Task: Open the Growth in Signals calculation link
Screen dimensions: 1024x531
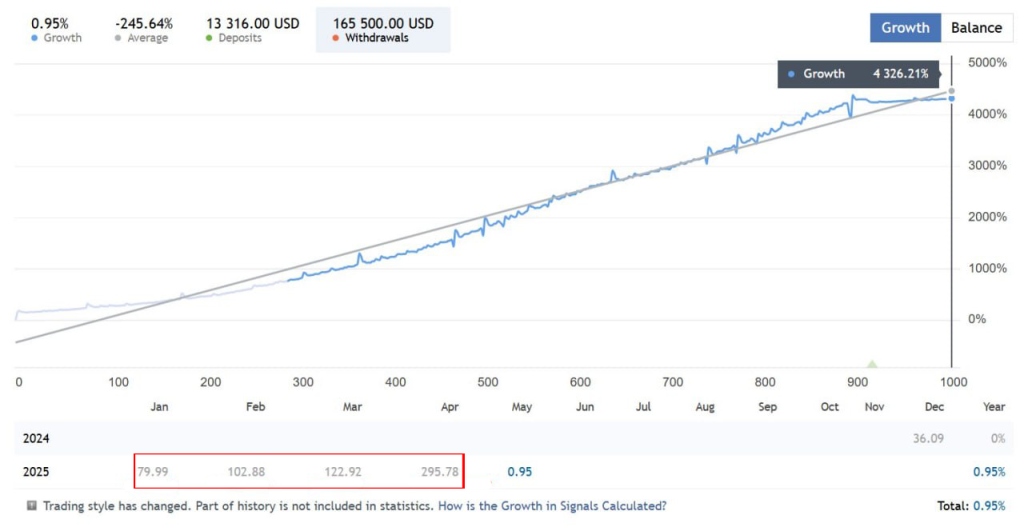Action: [x=552, y=506]
